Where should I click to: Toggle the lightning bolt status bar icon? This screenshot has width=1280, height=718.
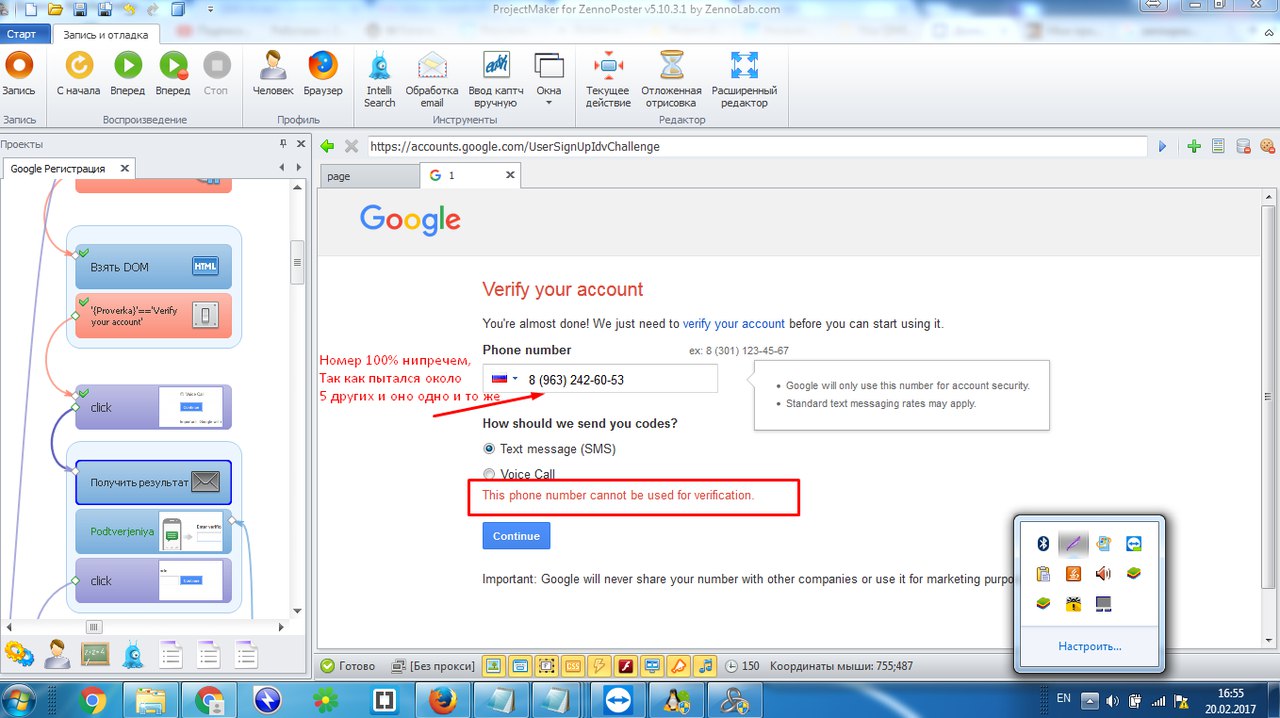tap(600, 666)
